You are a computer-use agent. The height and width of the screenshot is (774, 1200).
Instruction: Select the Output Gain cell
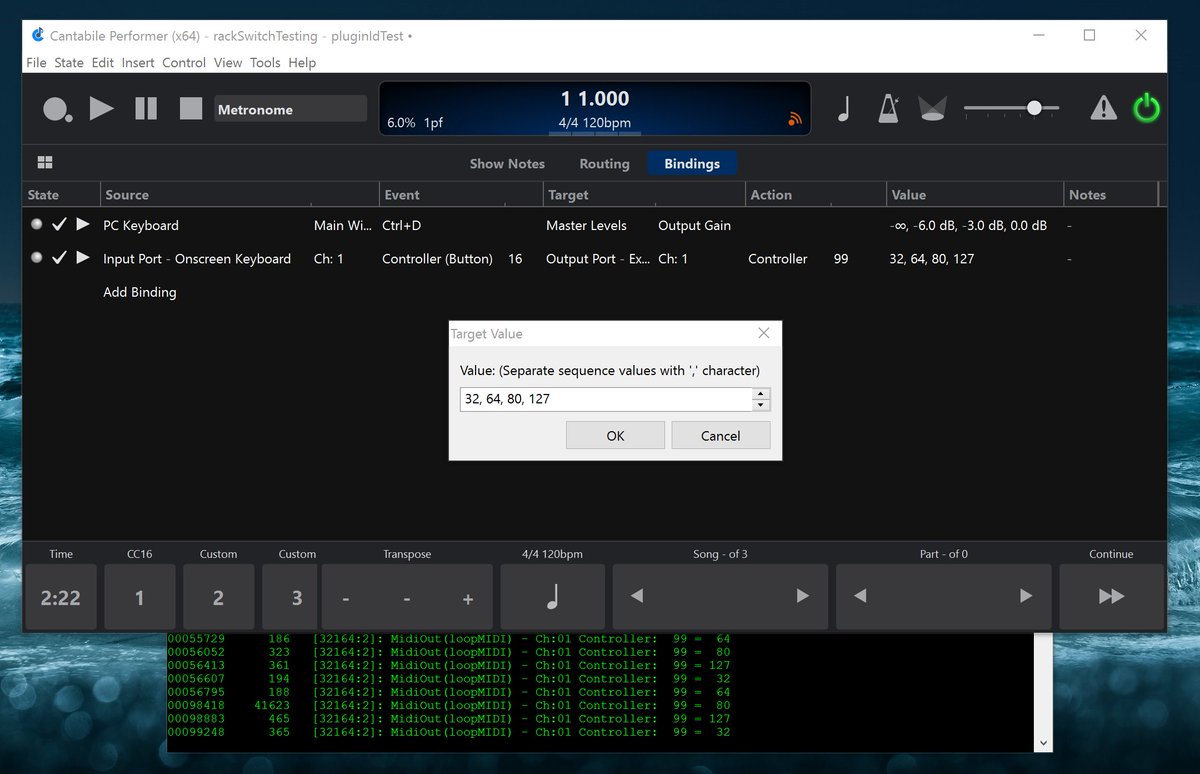click(x=694, y=225)
